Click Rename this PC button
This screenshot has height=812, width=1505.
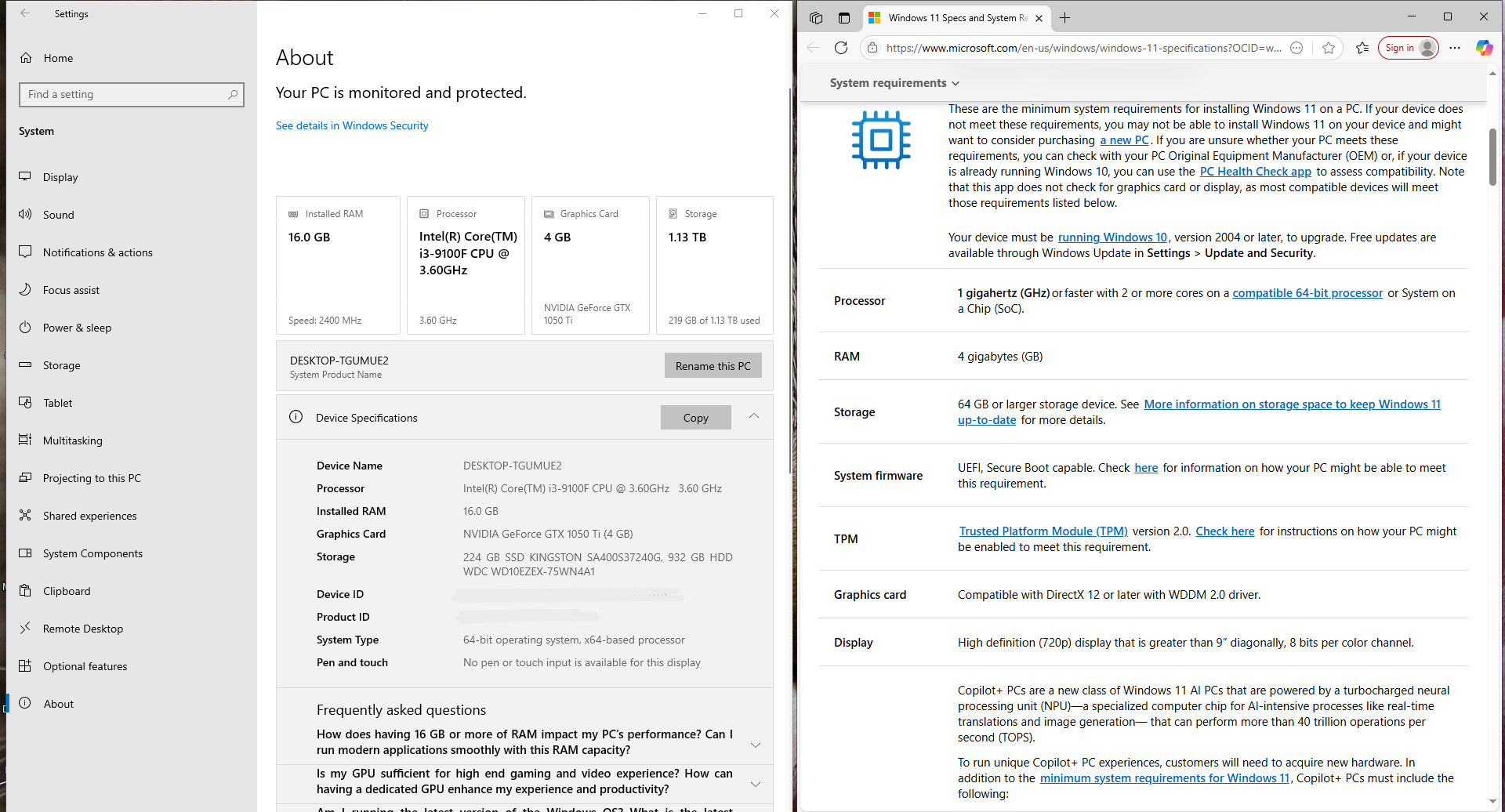[713, 366]
